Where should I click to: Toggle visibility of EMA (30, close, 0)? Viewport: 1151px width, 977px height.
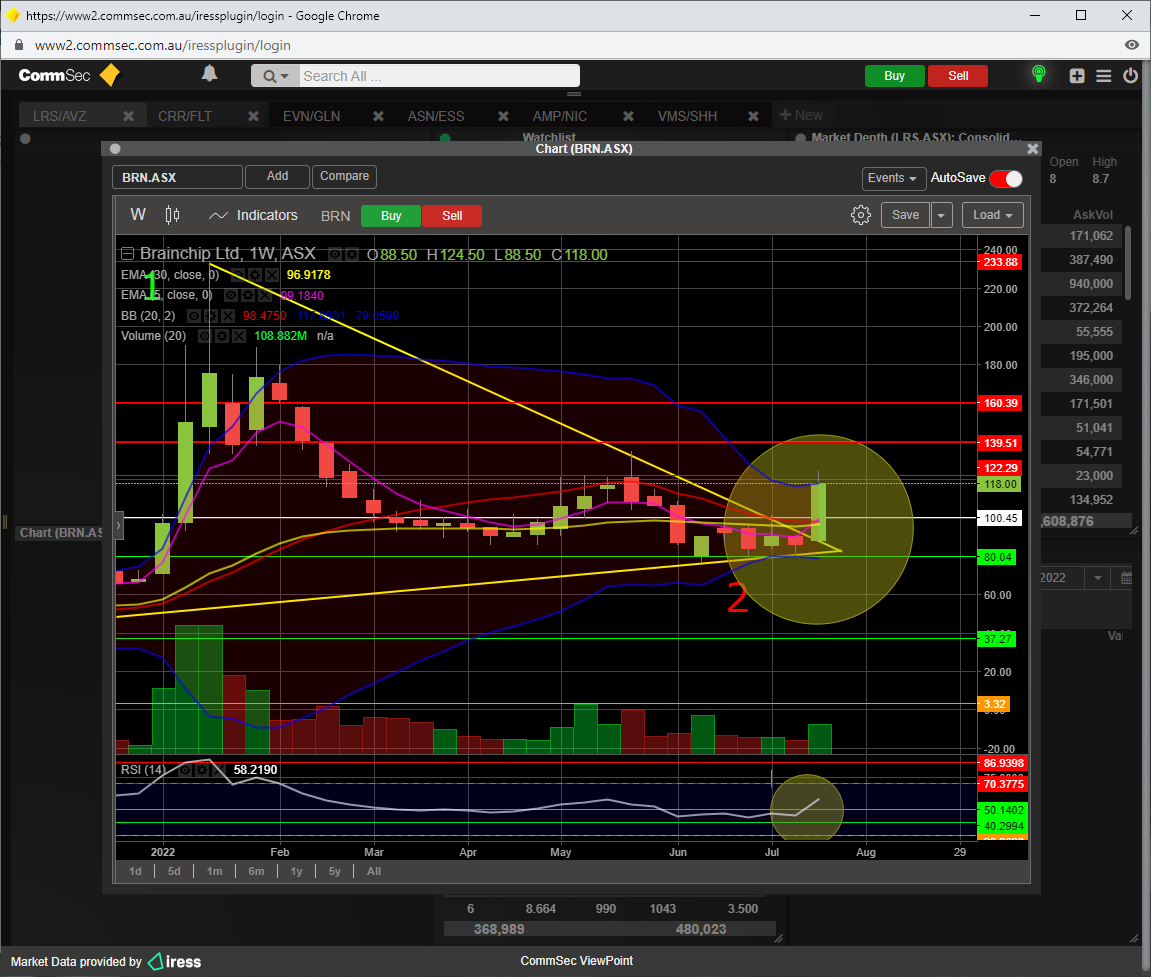237,275
